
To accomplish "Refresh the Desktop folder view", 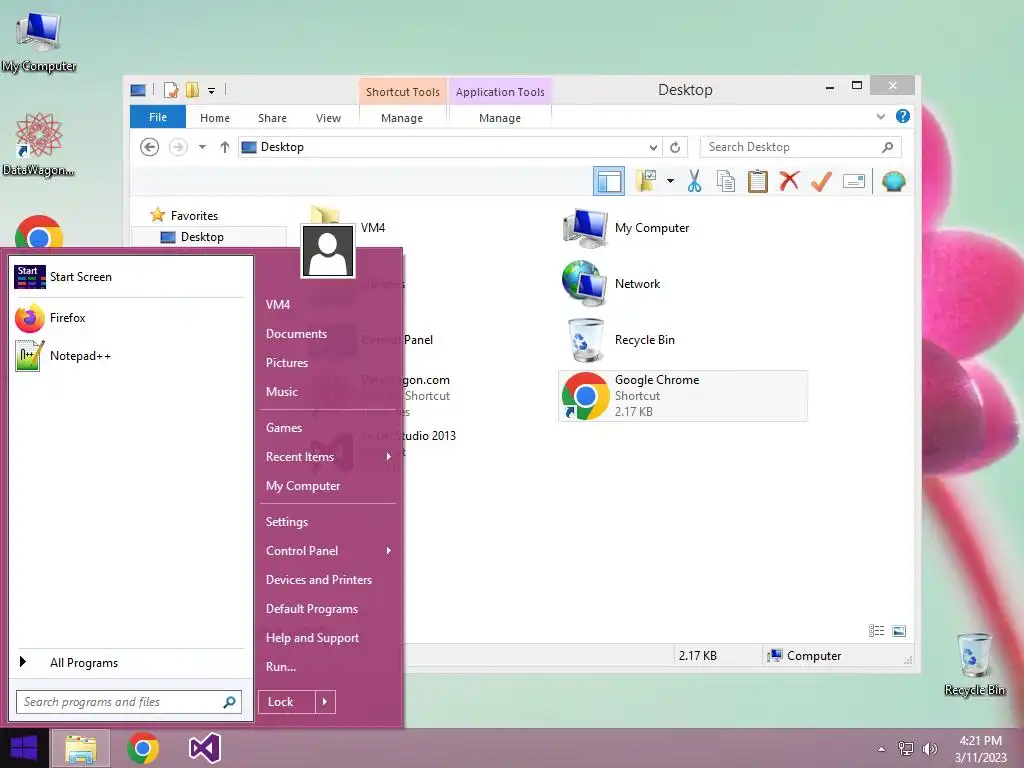I will pyautogui.click(x=675, y=147).
